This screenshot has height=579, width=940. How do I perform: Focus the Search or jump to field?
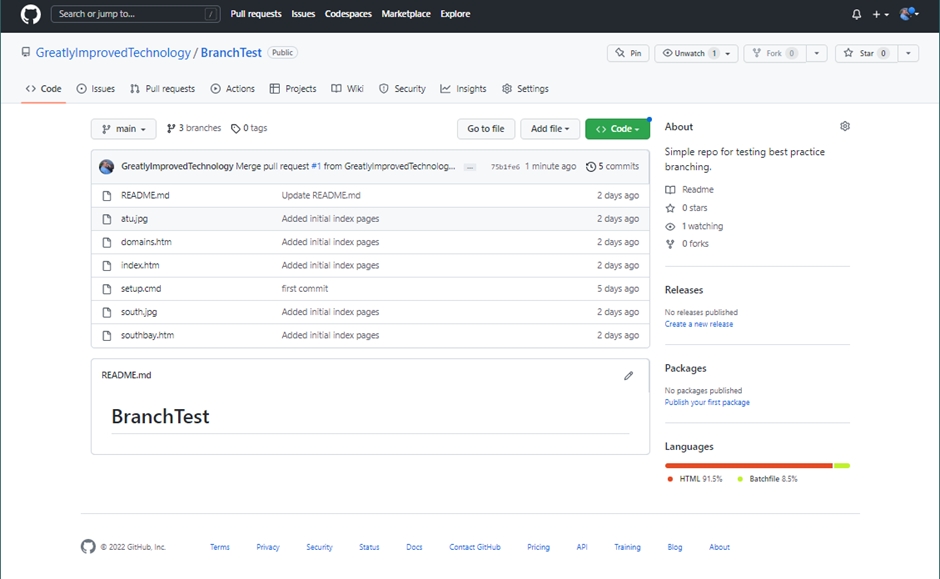(x=130, y=14)
